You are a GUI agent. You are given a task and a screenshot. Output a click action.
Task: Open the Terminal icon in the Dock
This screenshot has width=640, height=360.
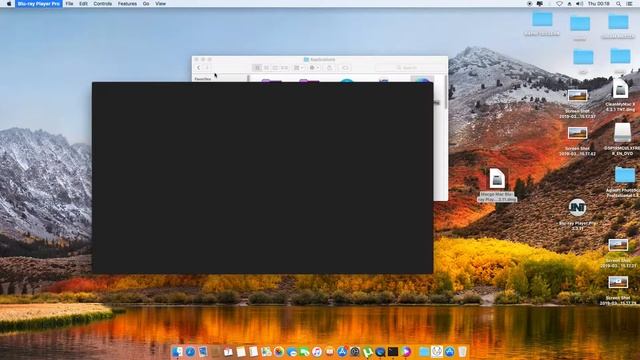click(393, 351)
